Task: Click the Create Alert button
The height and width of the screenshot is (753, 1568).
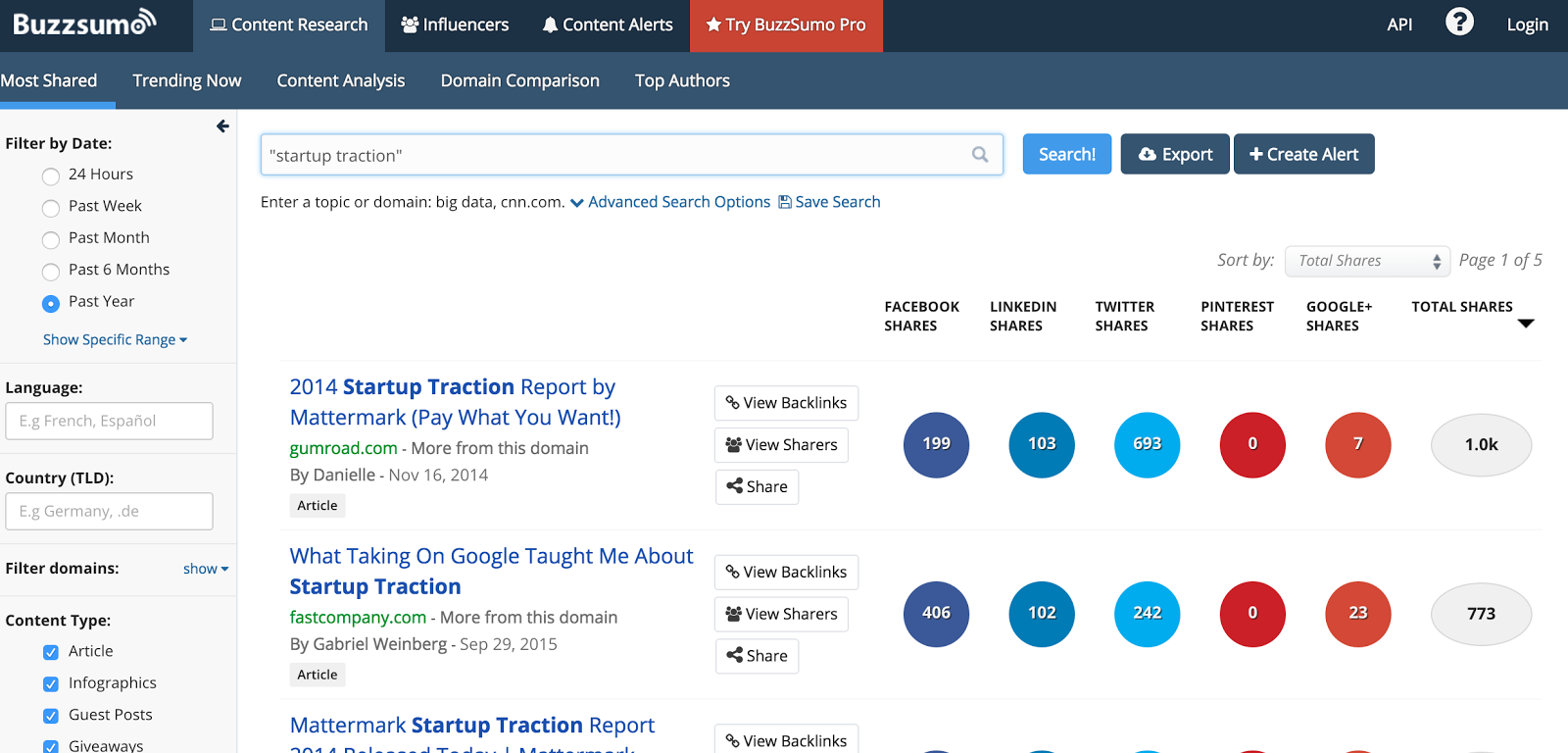Action: 1304,154
